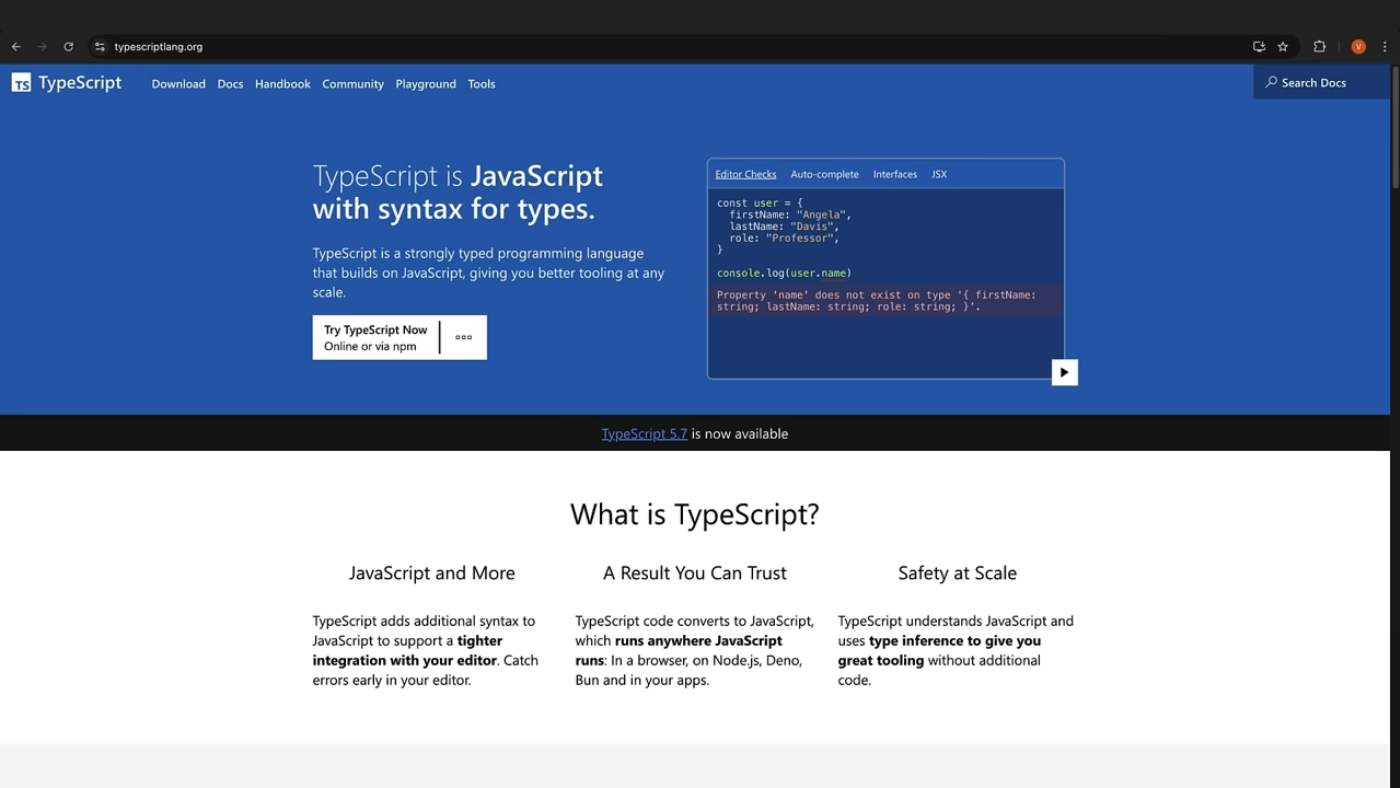Click the 'Safety at Scale' heading
1400x788 pixels.
click(x=957, y=573)
